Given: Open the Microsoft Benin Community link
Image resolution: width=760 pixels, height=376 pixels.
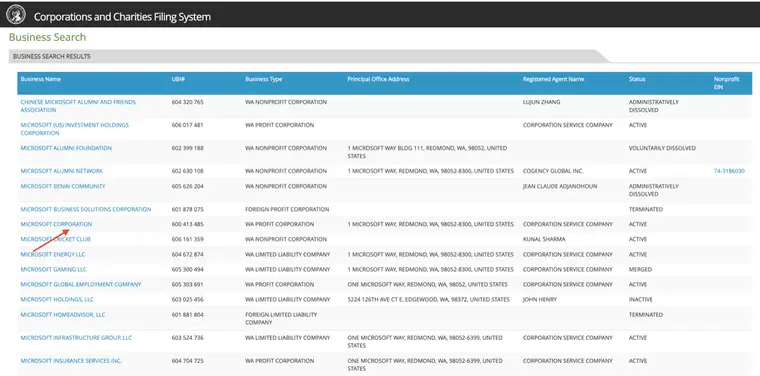Looking at the screenshot, I should point(63,186).
